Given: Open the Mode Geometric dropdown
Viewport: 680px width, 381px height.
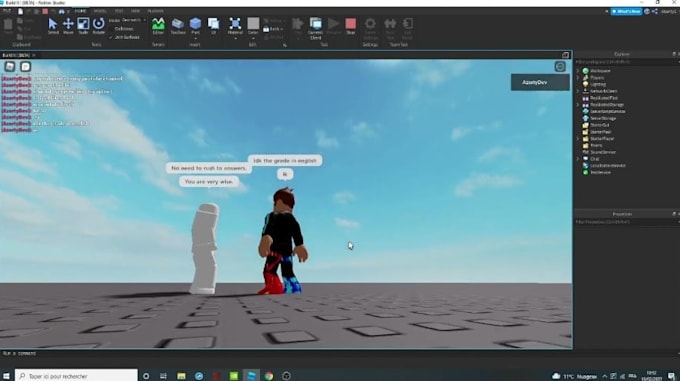Looking at the screenshot, I should point(133,20).
